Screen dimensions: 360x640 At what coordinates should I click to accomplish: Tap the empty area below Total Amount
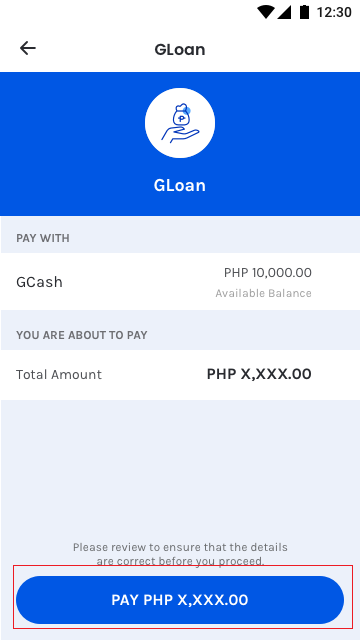(x=180, y=469)
